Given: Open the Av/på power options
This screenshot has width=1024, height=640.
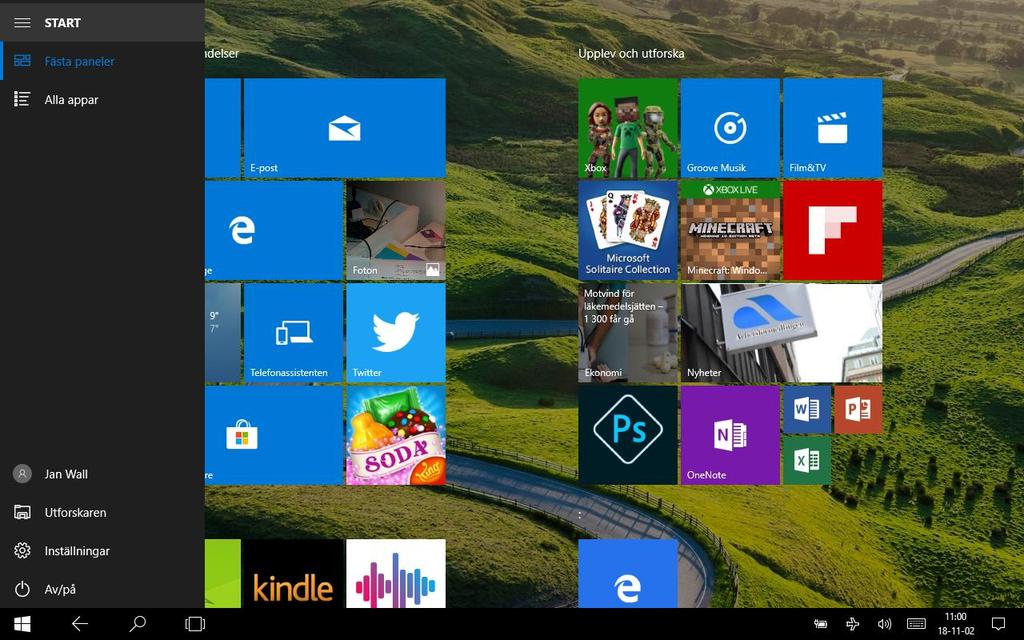Looking at the screenshot, I should pos(103,589).
